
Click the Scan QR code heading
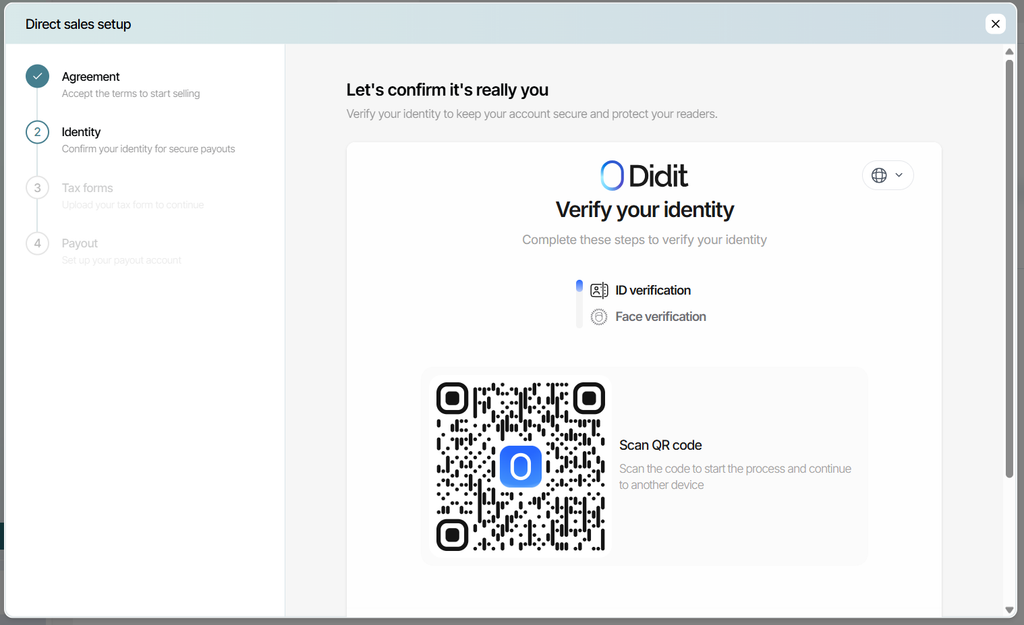pyautogui.click(x=660, y=445)
